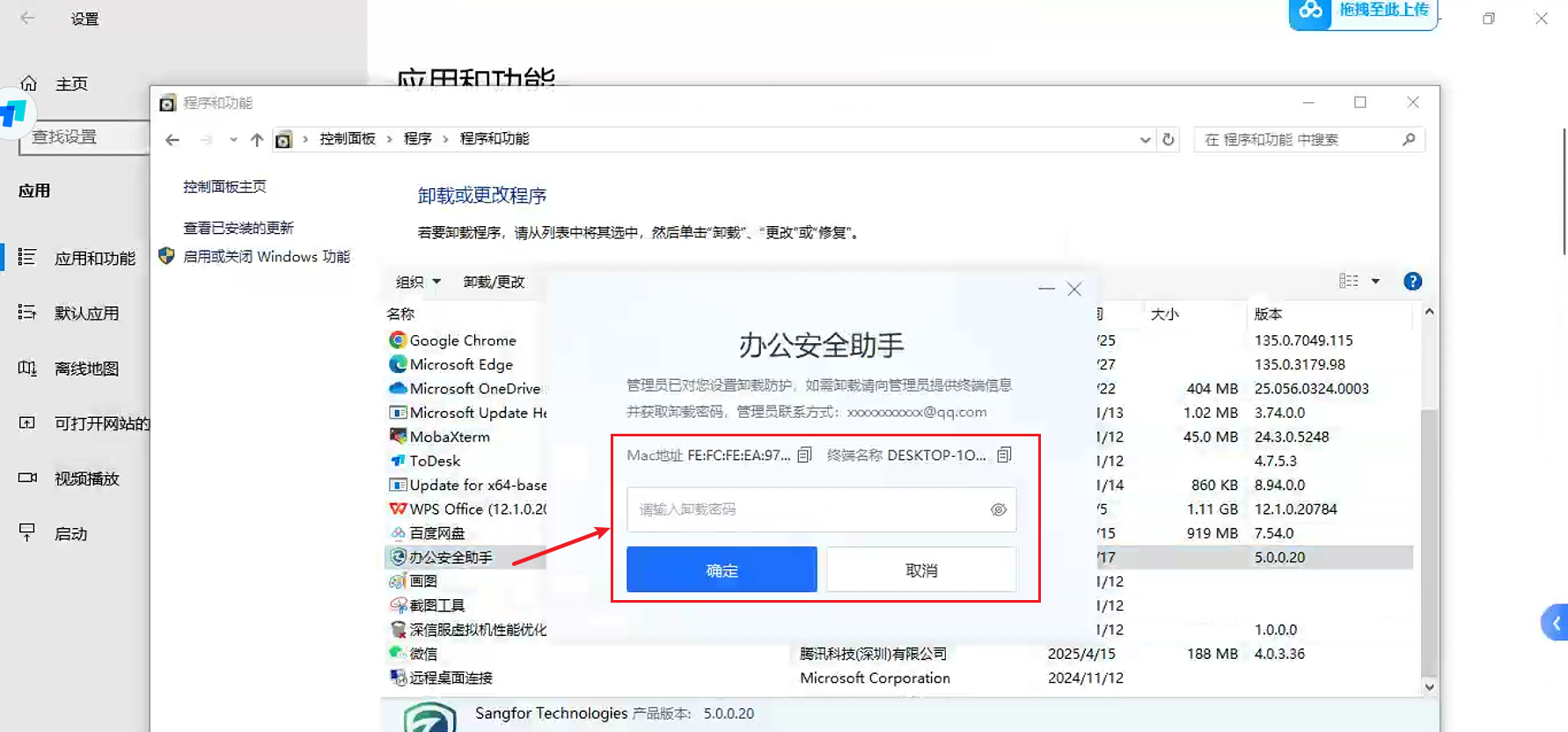The height and width of the screenshot is (732, 1568).
Task: Search in 程序和功能 search box
Action: coord(1309,139)
